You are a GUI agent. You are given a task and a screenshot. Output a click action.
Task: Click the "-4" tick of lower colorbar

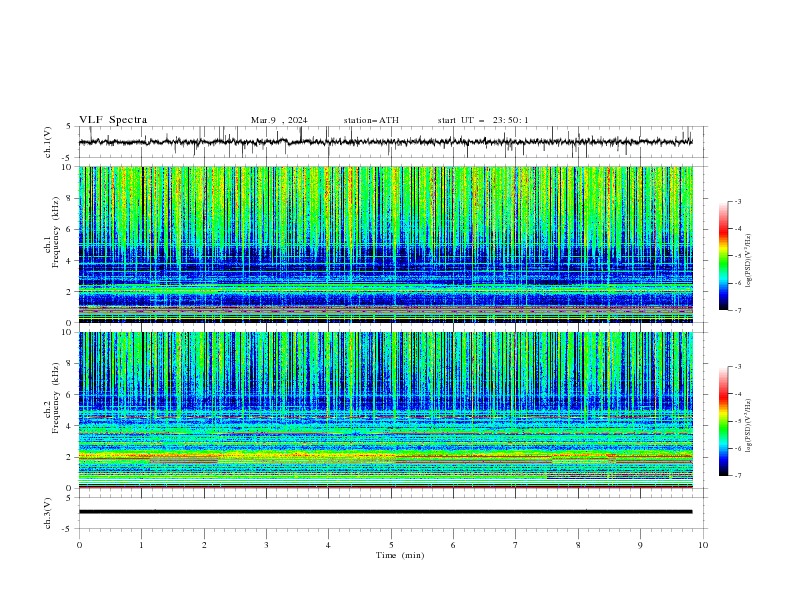(x=738, y=394)
